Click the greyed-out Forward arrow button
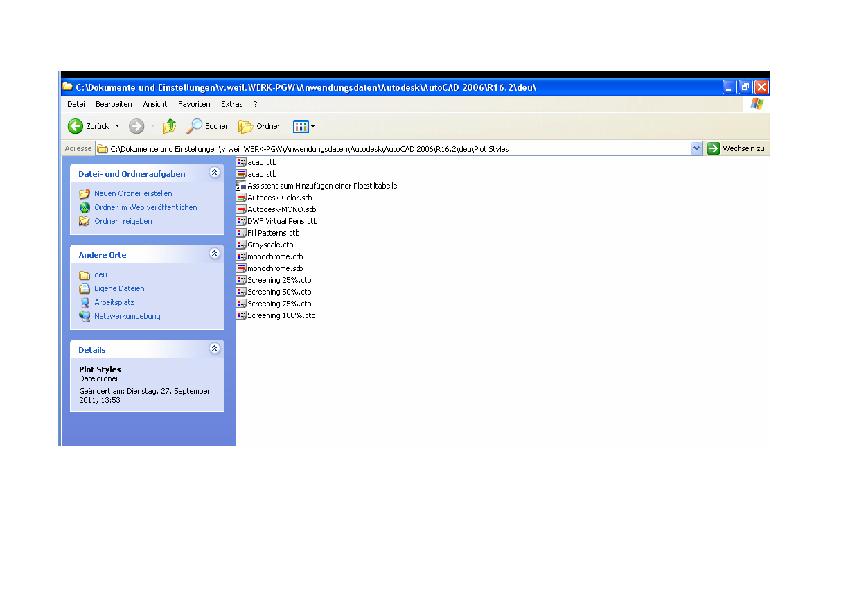This screenshot has width=842, height=595. click(x=136, y=126)
